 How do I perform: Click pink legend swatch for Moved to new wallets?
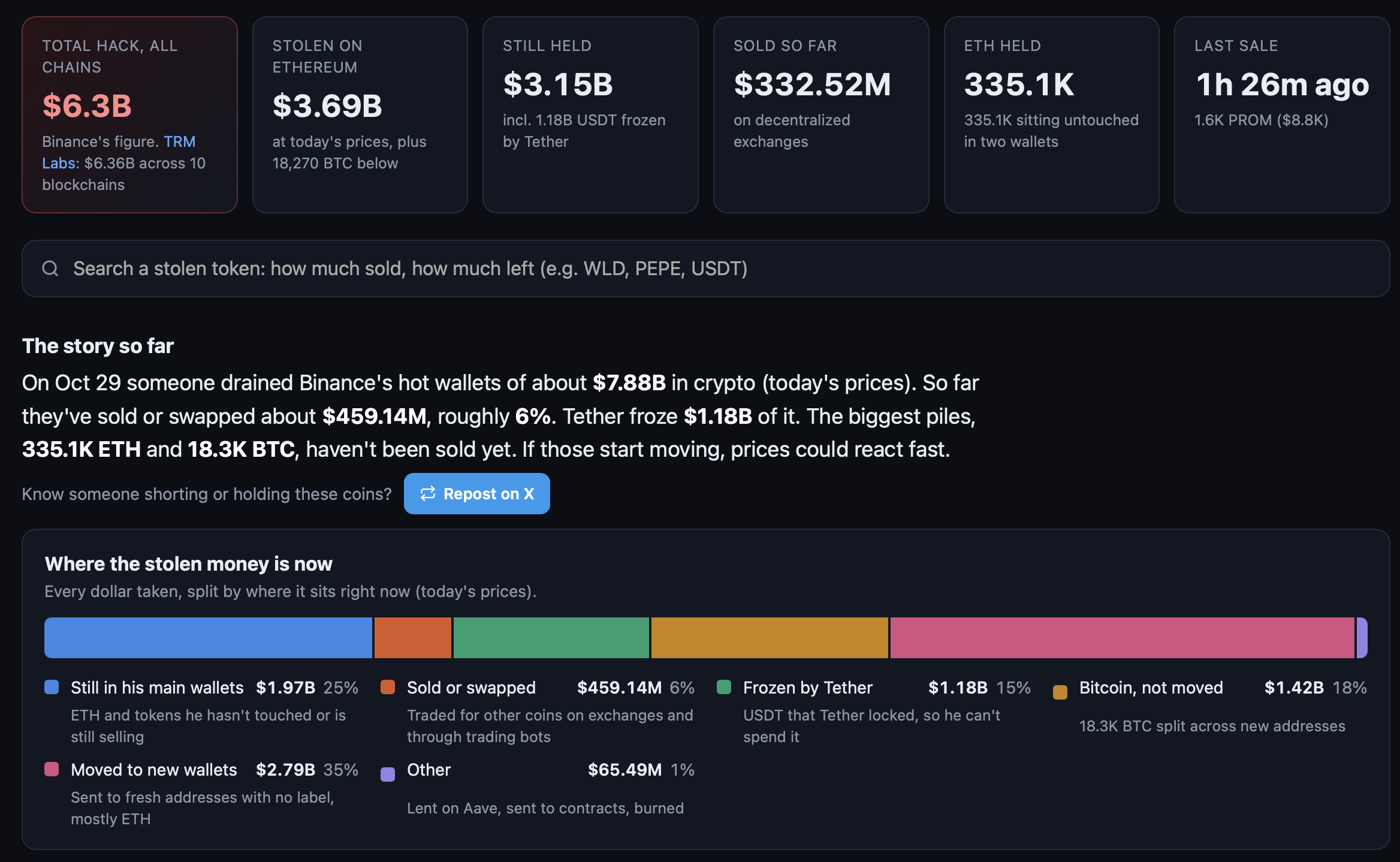[x=52, y=770]
